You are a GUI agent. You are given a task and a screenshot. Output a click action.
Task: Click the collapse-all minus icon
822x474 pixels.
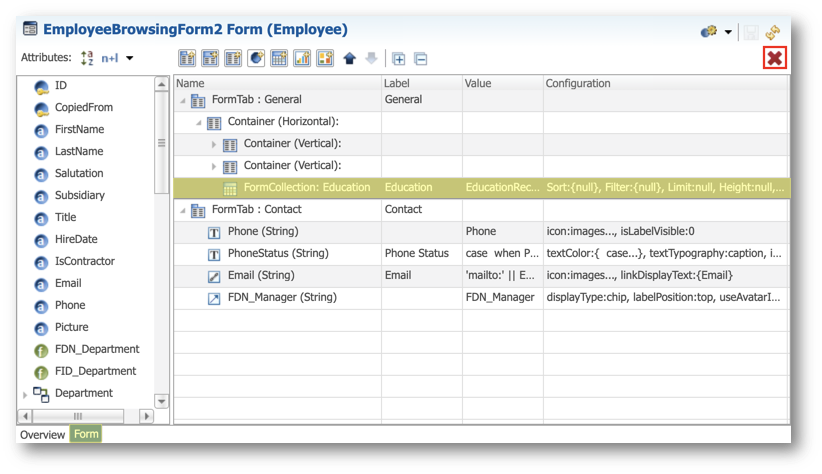[x=420, y=59]
